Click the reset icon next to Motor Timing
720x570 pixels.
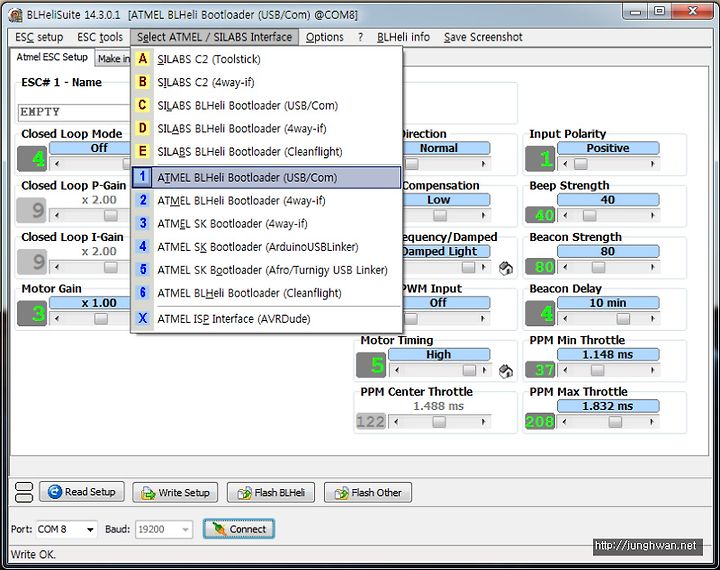[506, 371]
